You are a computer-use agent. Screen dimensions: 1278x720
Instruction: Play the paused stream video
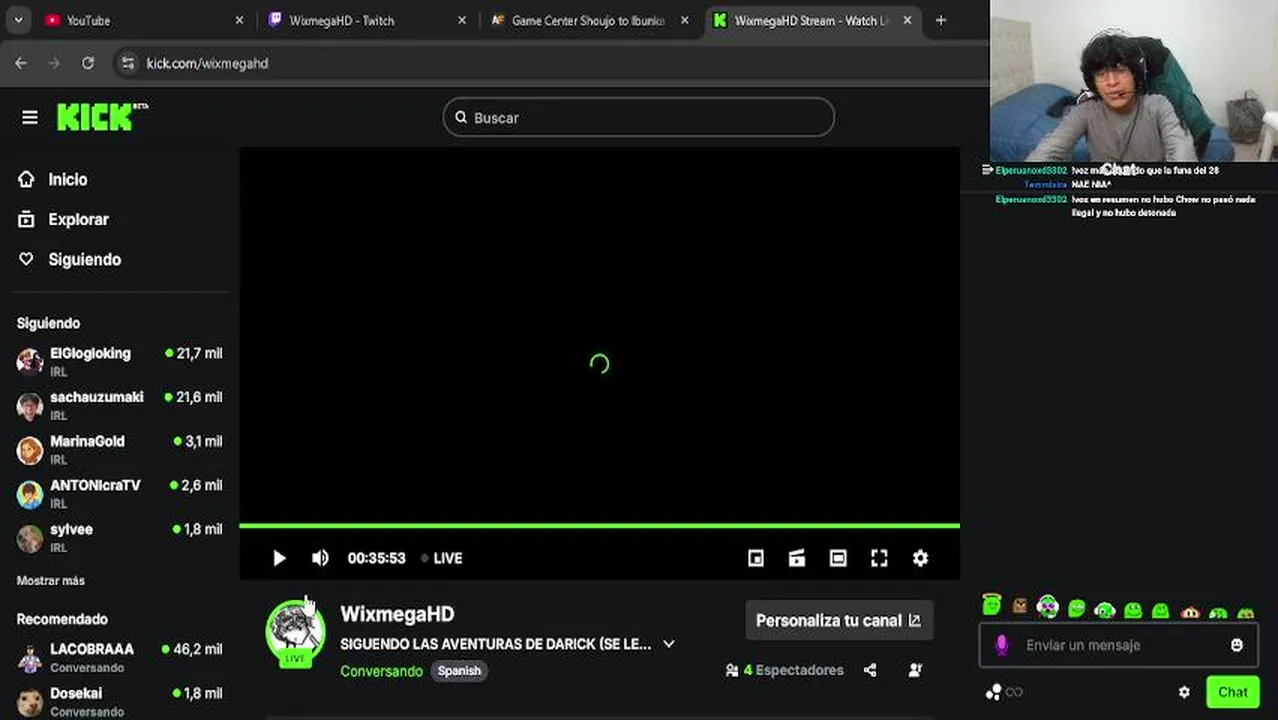[279, 558]
